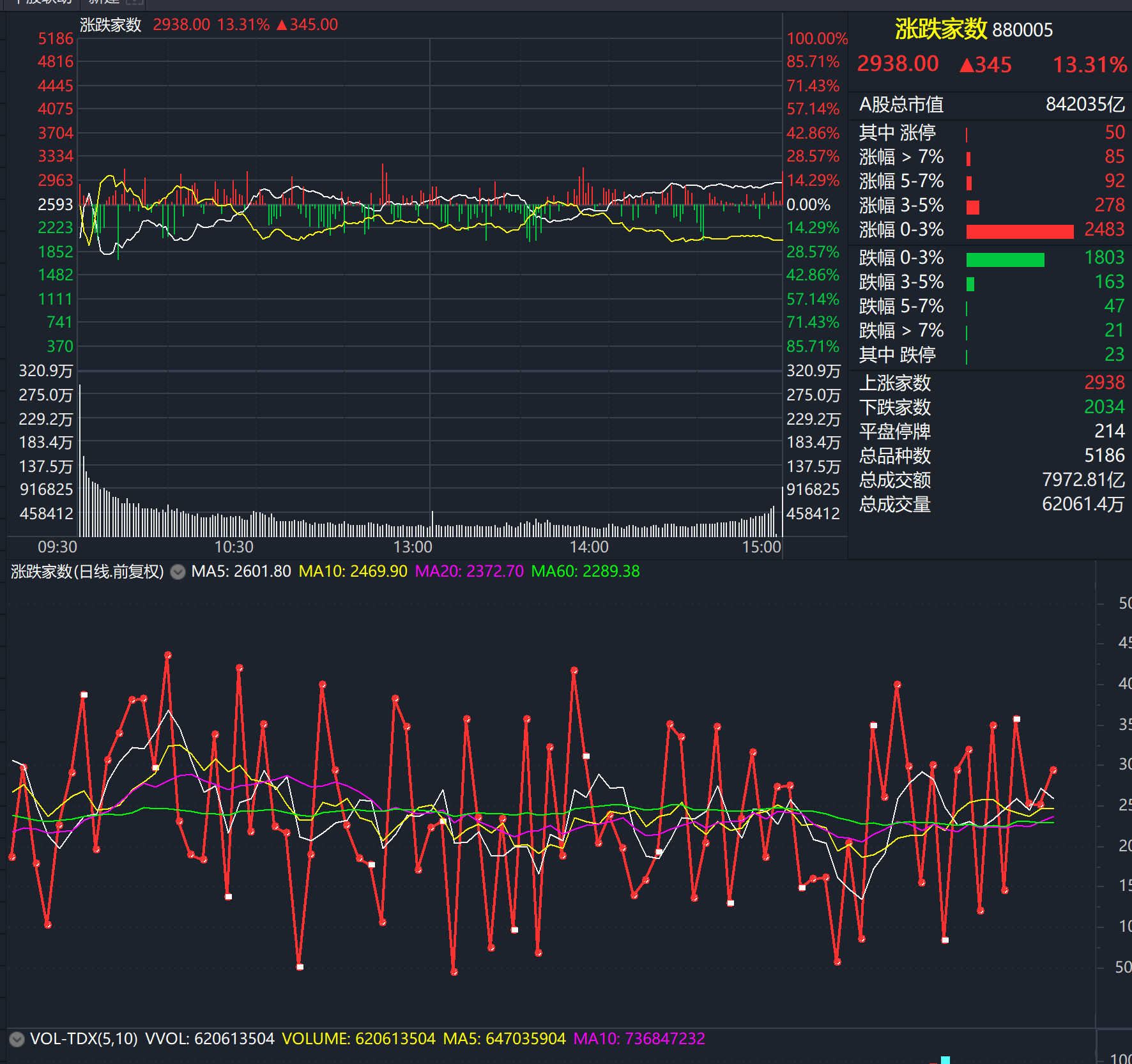Click the MA10: 2469.90 indicator label
Screen dimensions: 1132x1064
coord(353,571)
